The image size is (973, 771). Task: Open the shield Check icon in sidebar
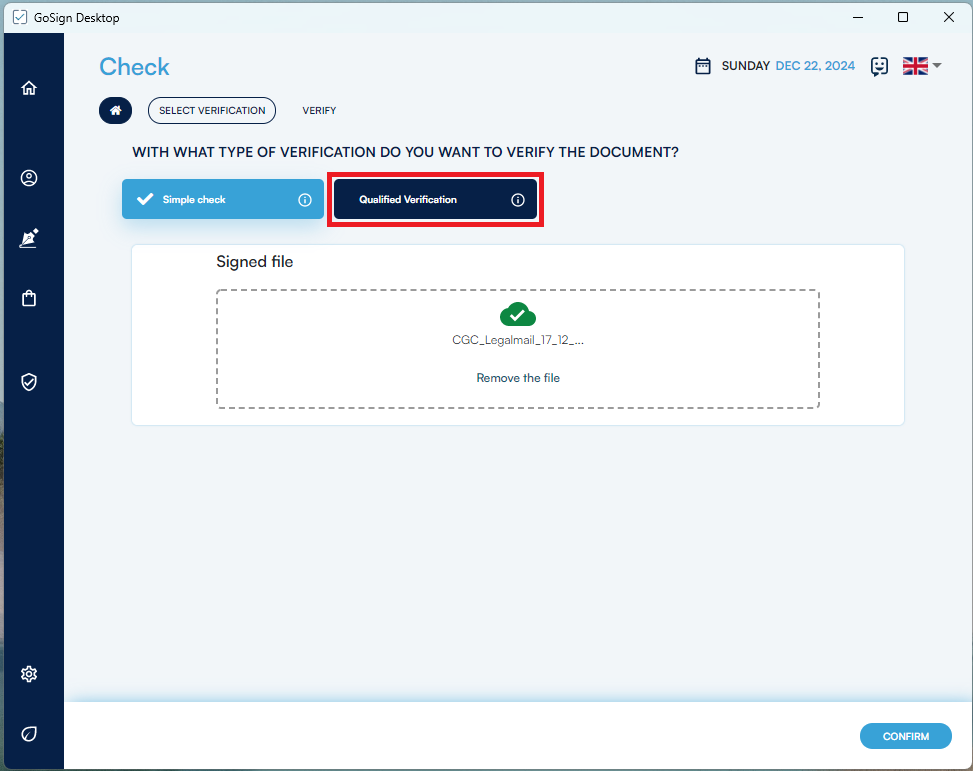coord(29,382)
